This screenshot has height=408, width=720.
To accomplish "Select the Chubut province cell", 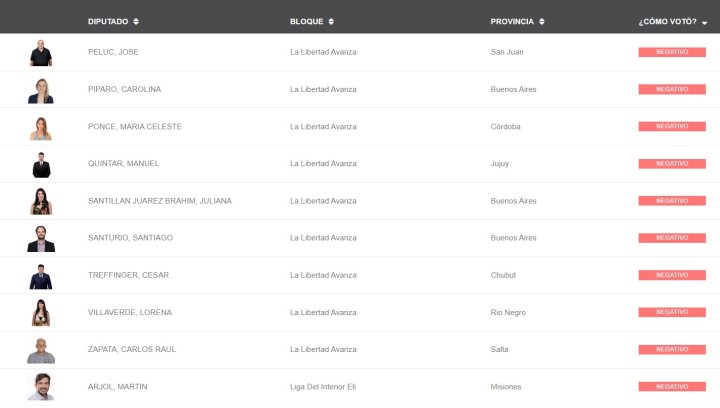I will pyautogui.click(x=503, y=275).
